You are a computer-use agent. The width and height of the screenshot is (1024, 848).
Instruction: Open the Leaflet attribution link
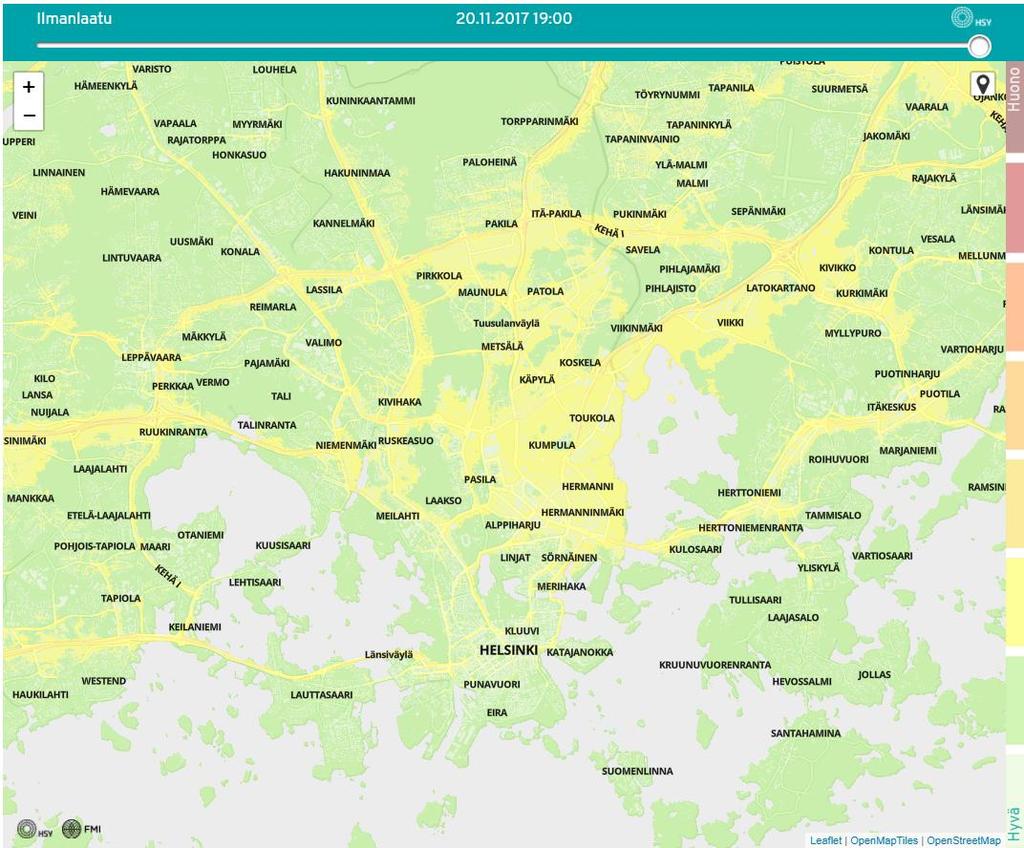point(825,840)
